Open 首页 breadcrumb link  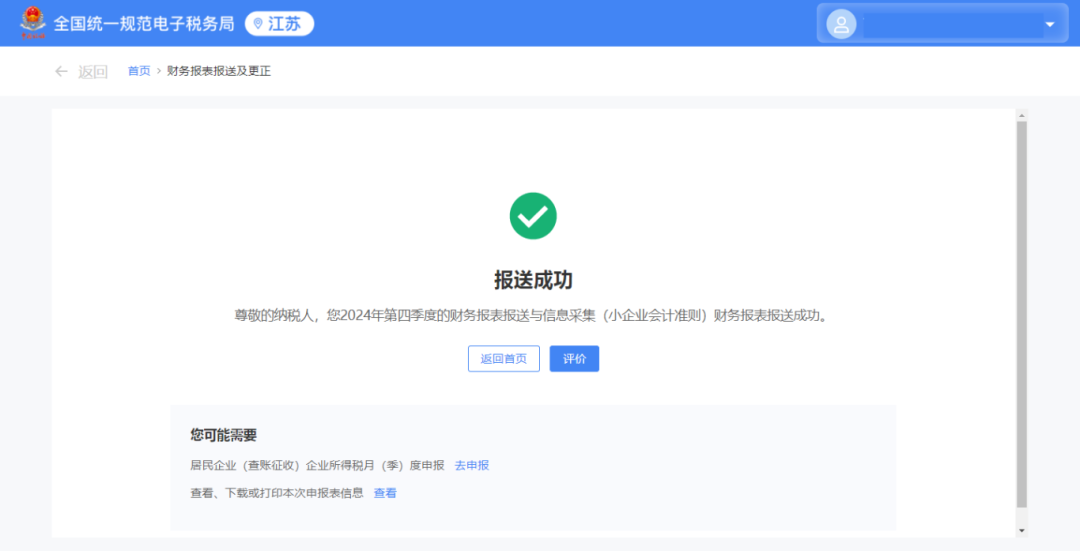(x=139, y=71)
